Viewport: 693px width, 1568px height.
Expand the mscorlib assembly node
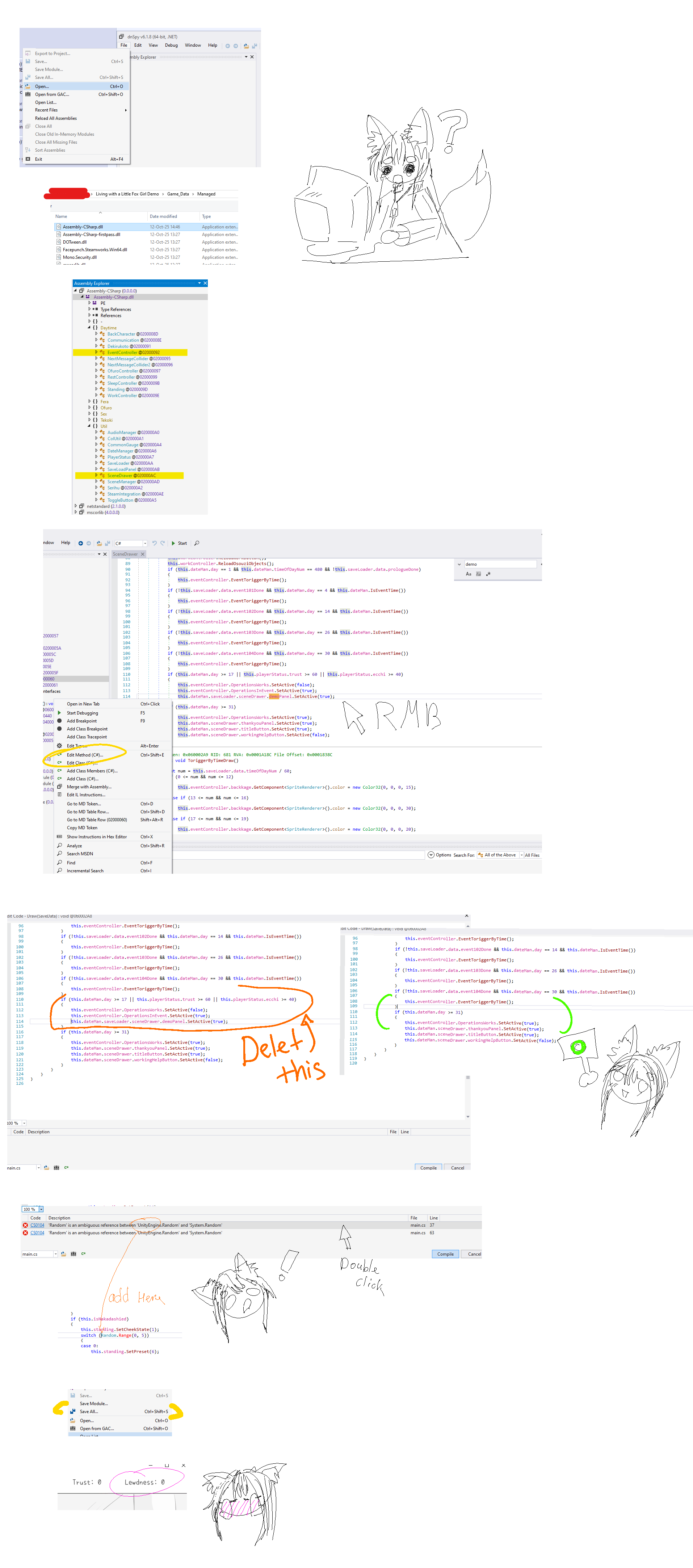click(76, 513)
